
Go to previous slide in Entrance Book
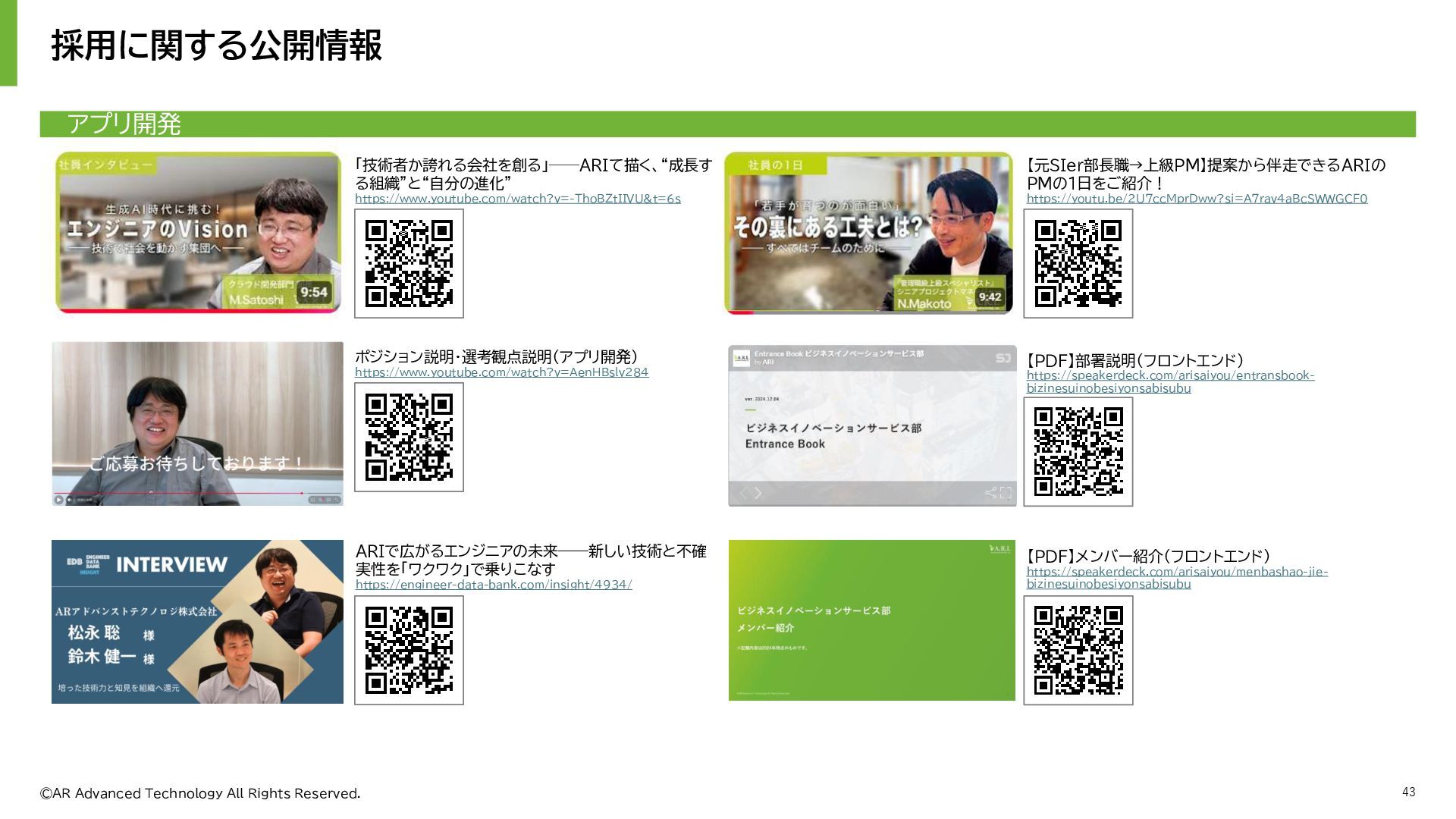744,493
